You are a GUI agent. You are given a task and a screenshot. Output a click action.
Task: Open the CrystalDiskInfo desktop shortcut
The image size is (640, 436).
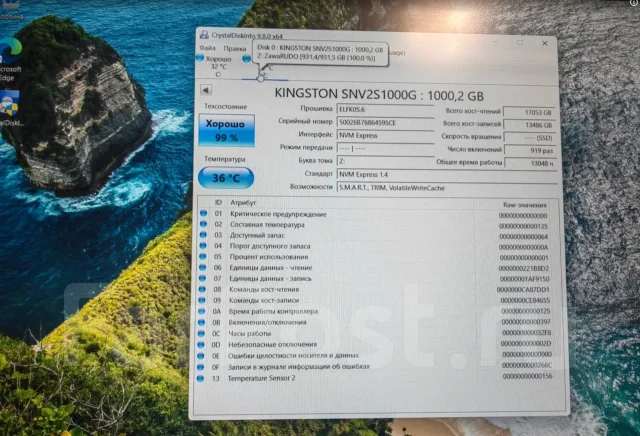[10, 108]
